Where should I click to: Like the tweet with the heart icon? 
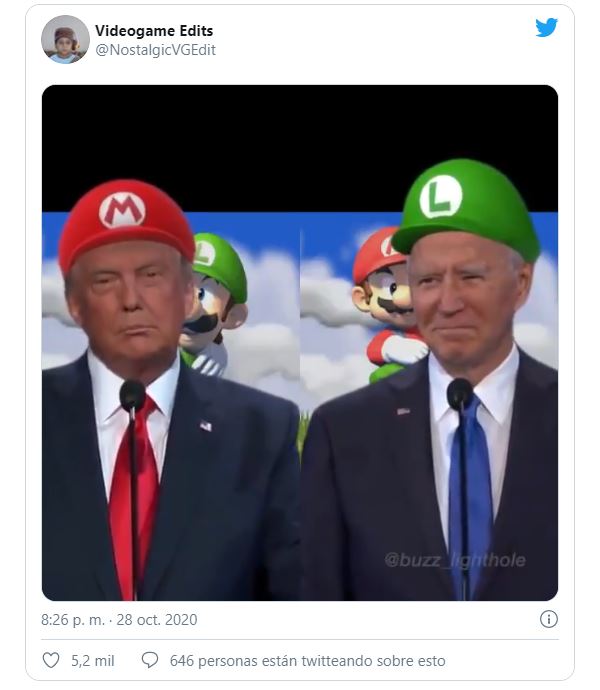51,661
